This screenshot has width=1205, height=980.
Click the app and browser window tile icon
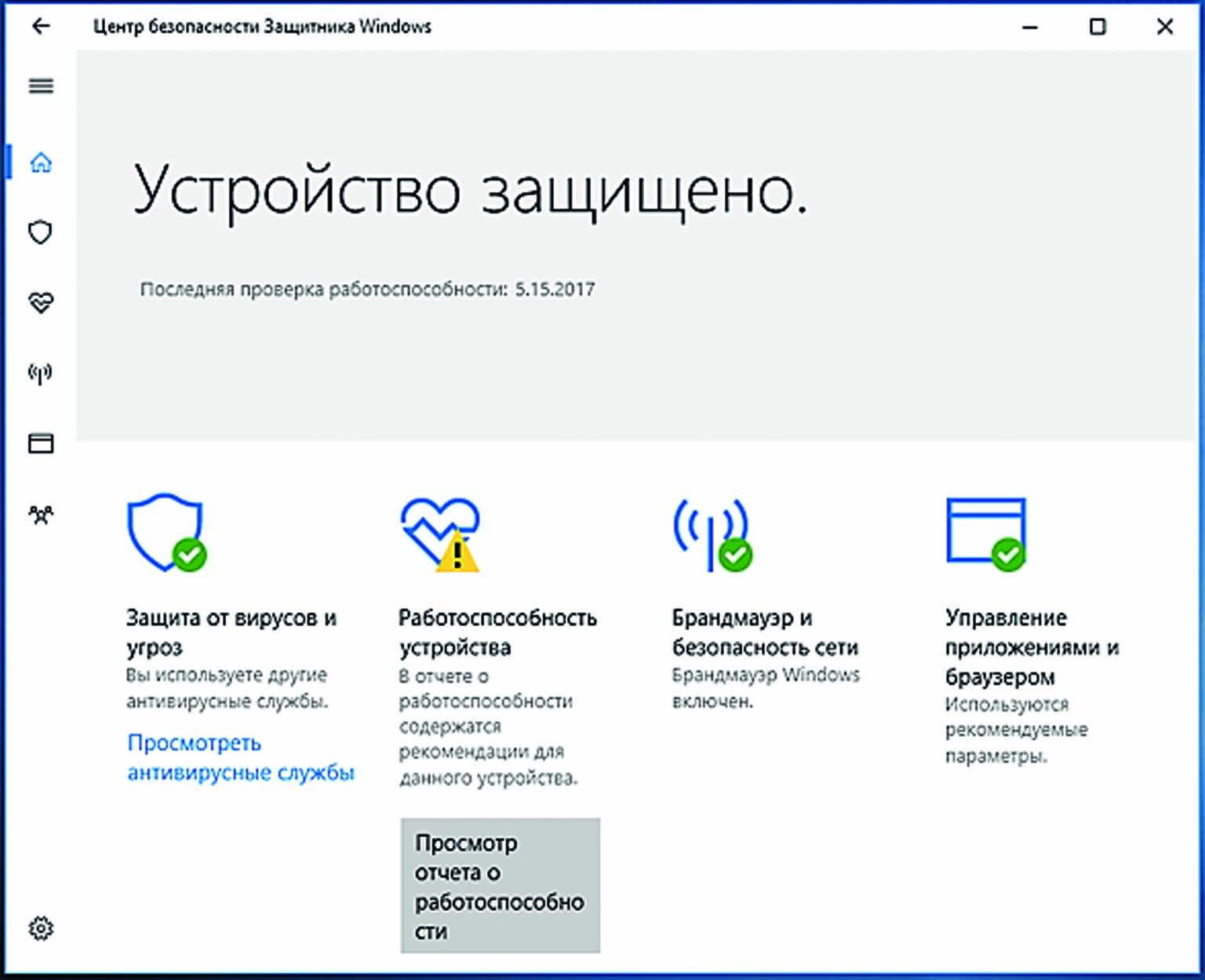click(986, 532)
